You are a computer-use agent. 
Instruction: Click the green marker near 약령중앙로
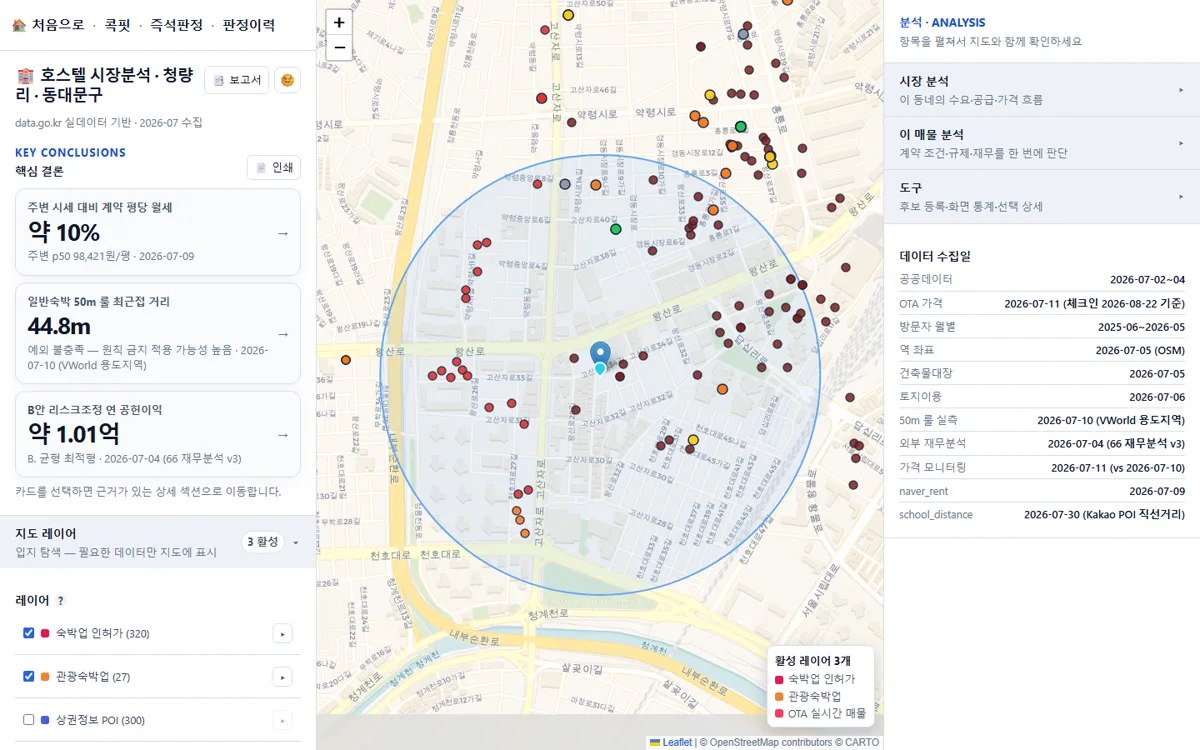coord(616,229)
